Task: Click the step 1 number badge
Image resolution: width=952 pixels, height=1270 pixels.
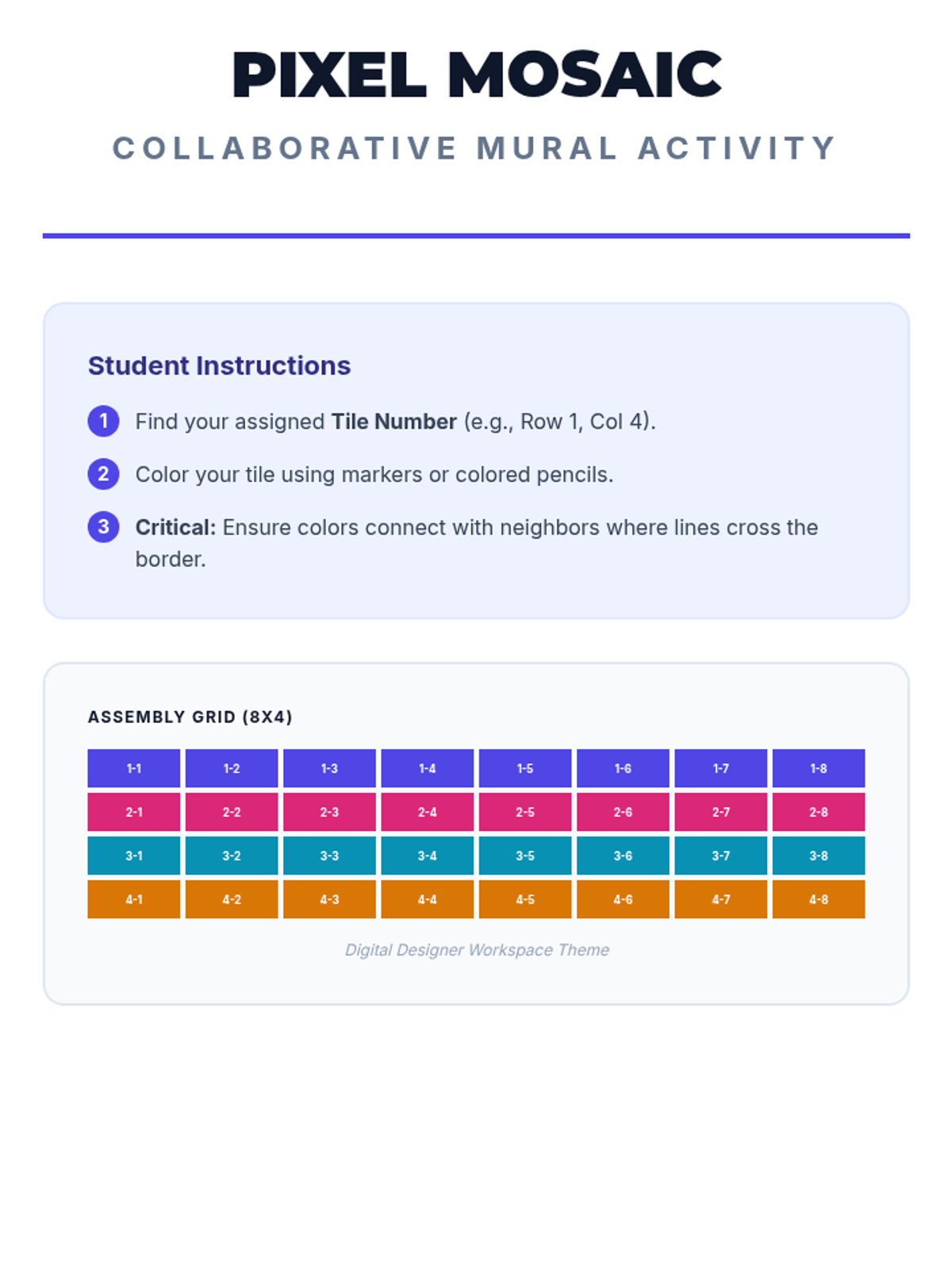Action: (103, 421)
